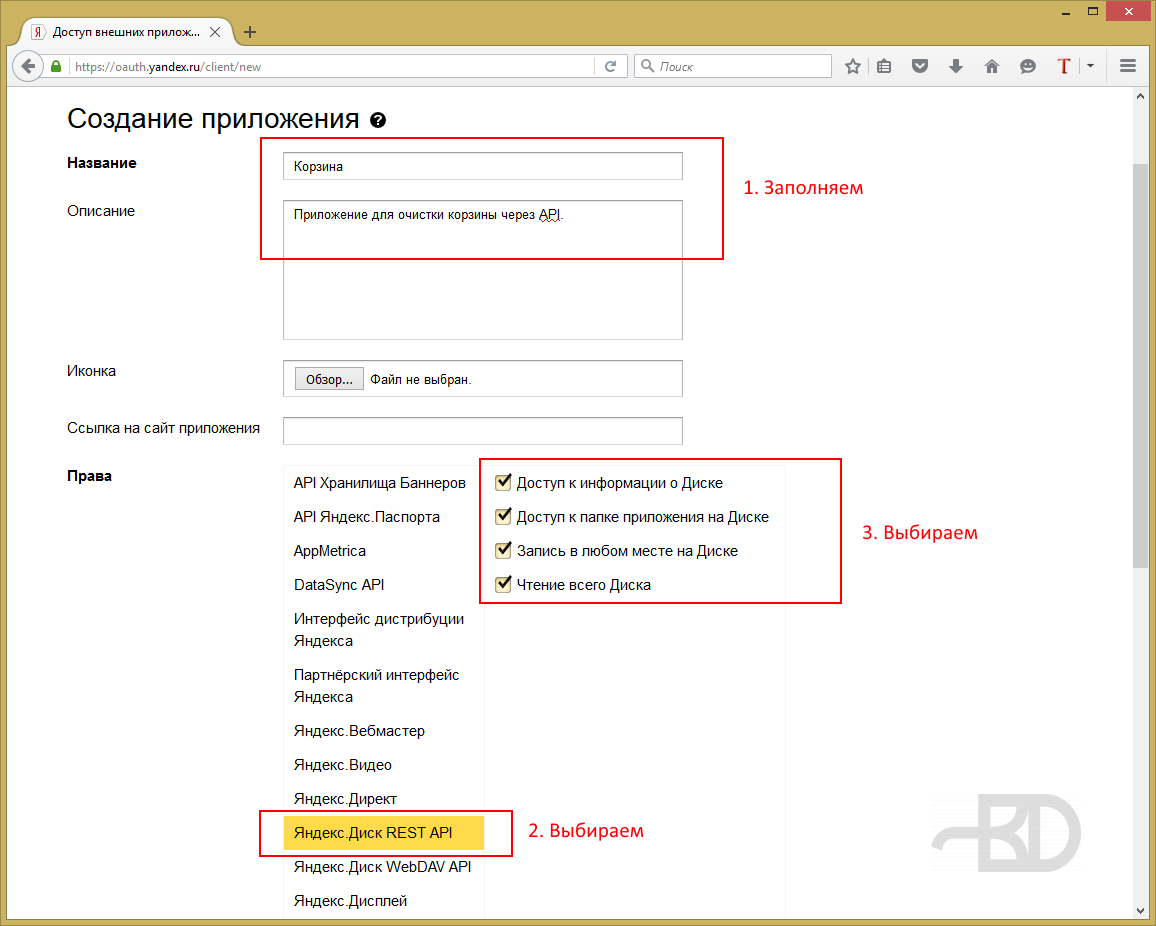
Task: Click the Yandex favicon on the tab
Action: tap(38, 32)
